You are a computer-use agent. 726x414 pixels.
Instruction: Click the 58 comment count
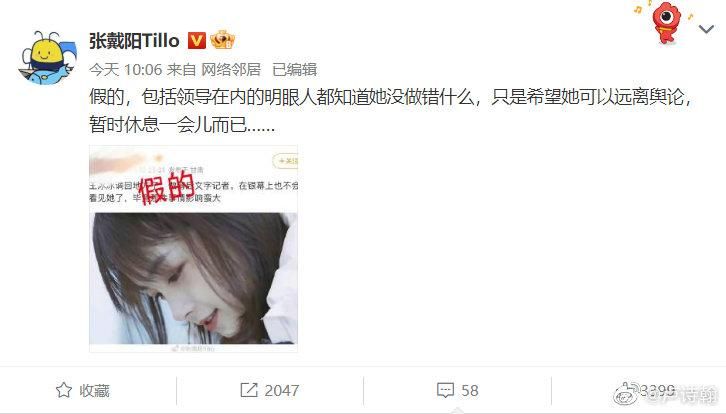[469, 390]
